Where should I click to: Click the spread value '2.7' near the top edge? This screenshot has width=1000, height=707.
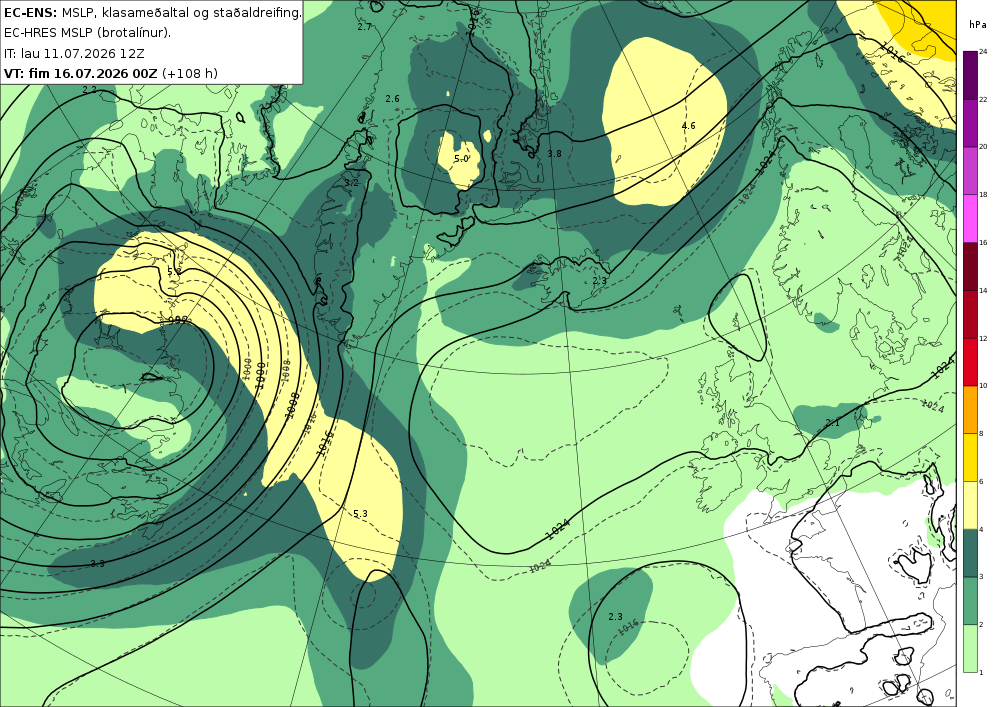364,27
